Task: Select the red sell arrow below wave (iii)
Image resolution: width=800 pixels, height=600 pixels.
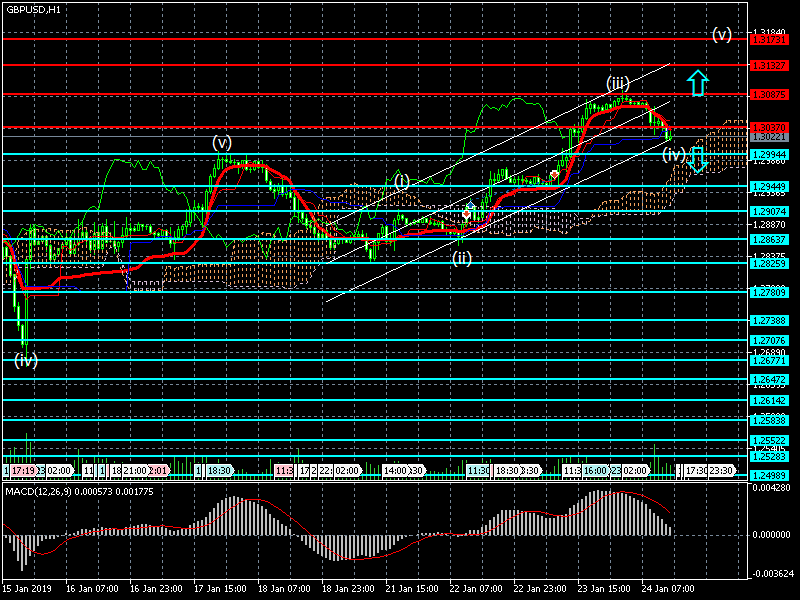Action: click(554, 174)
